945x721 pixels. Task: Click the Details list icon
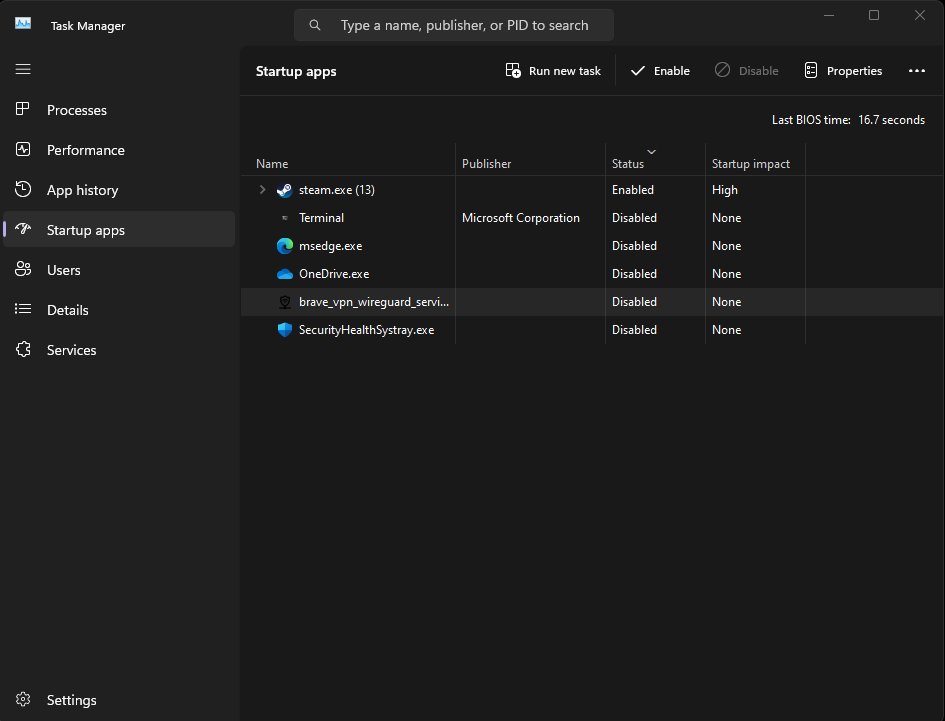tap(23, 309)
